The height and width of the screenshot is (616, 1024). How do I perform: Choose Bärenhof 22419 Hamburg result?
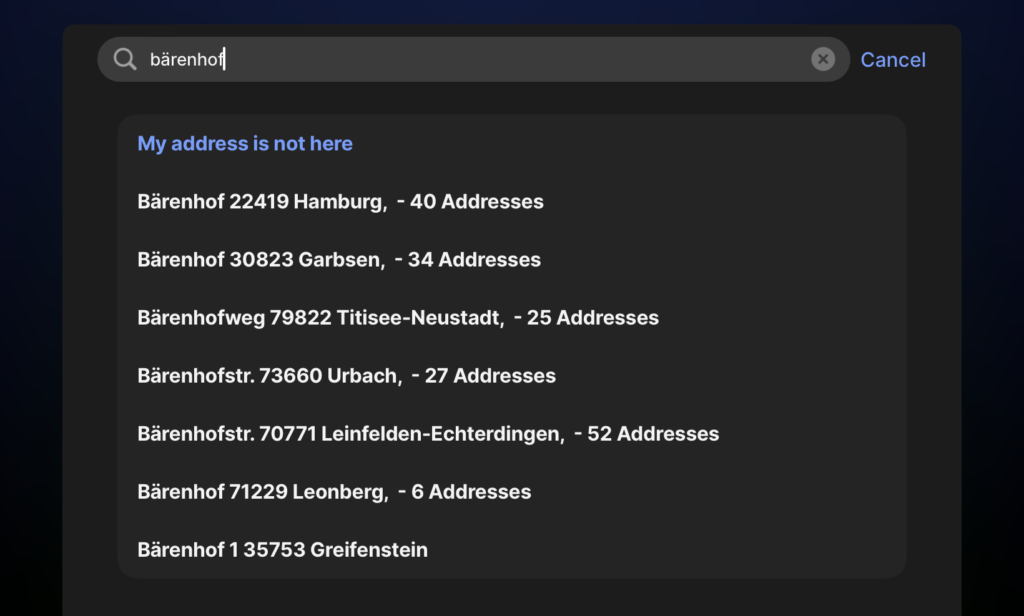(262, 202)
